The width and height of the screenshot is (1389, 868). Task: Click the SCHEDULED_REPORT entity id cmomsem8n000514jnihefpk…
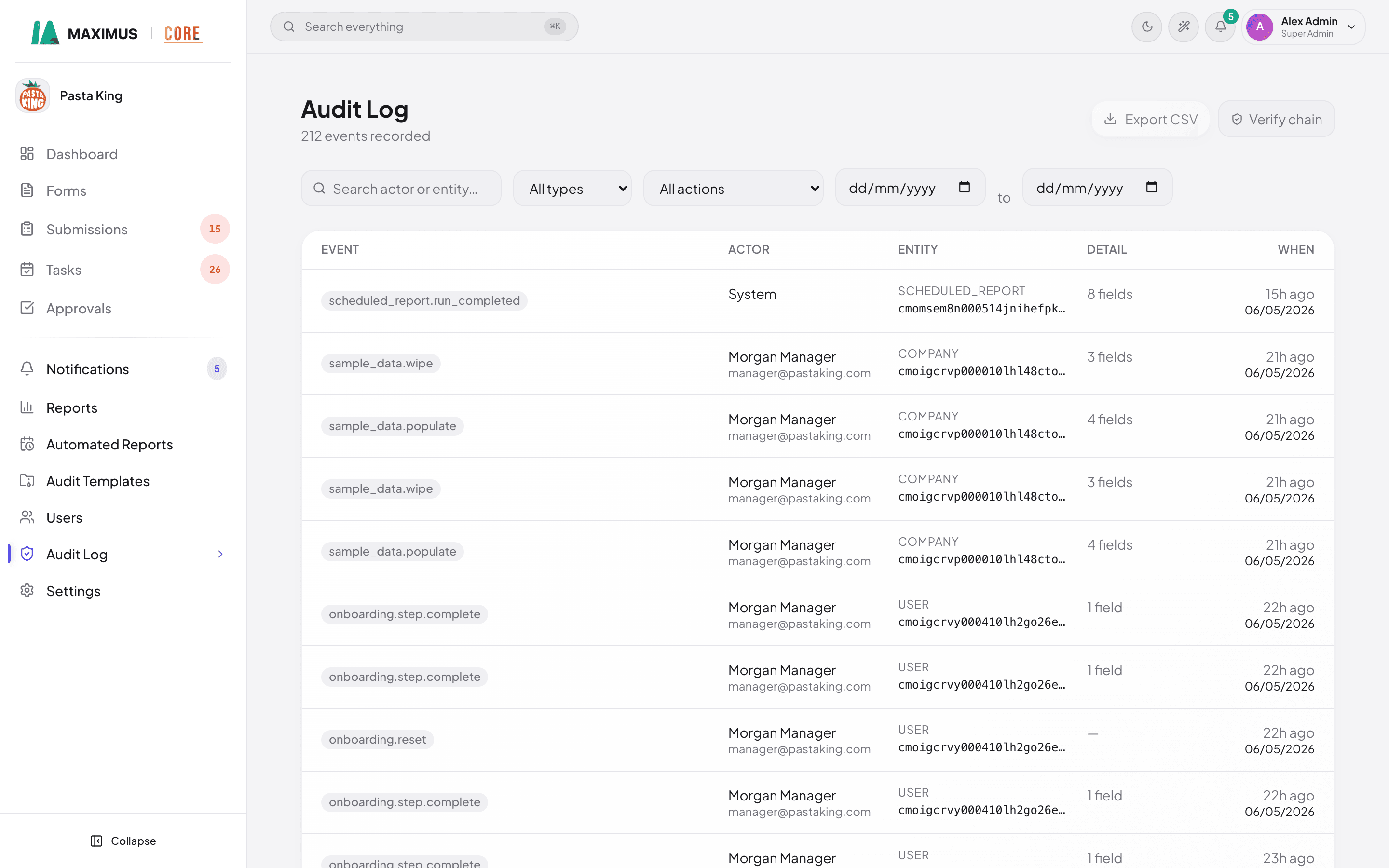point(981,309)
